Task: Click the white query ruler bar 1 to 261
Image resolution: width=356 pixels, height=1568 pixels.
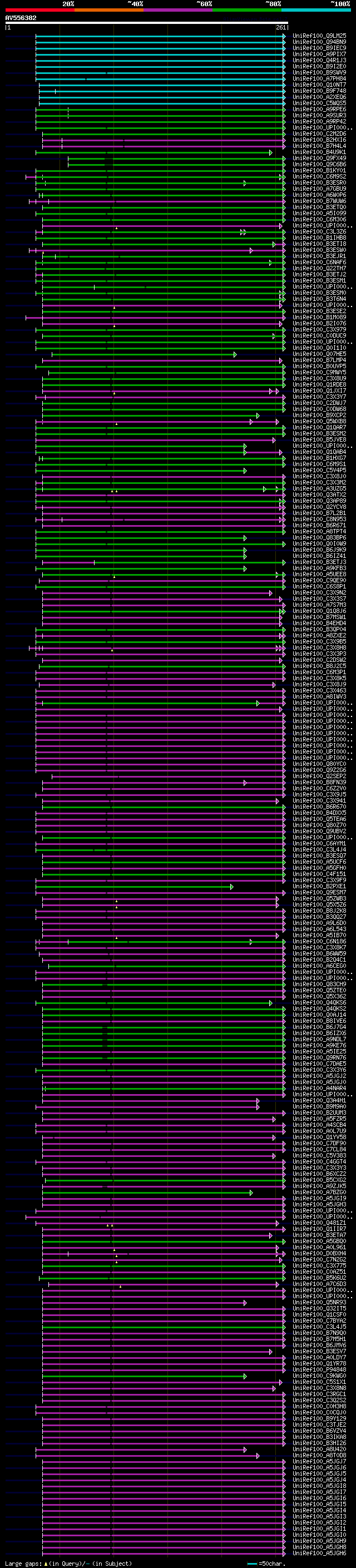Action: (147, 23)
